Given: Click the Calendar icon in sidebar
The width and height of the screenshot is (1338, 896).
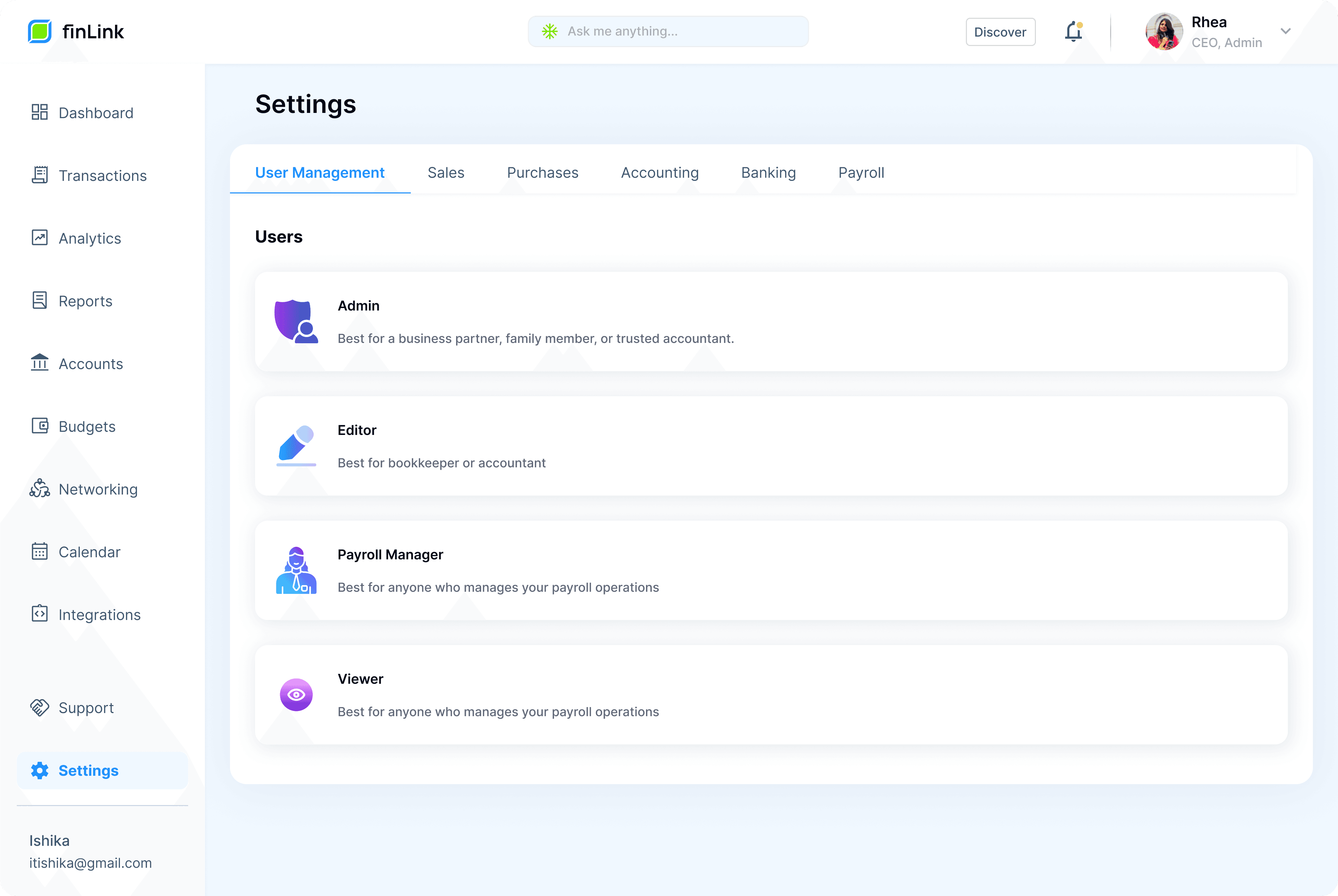Looking at the screenshot, I should [x=39, y=551].
